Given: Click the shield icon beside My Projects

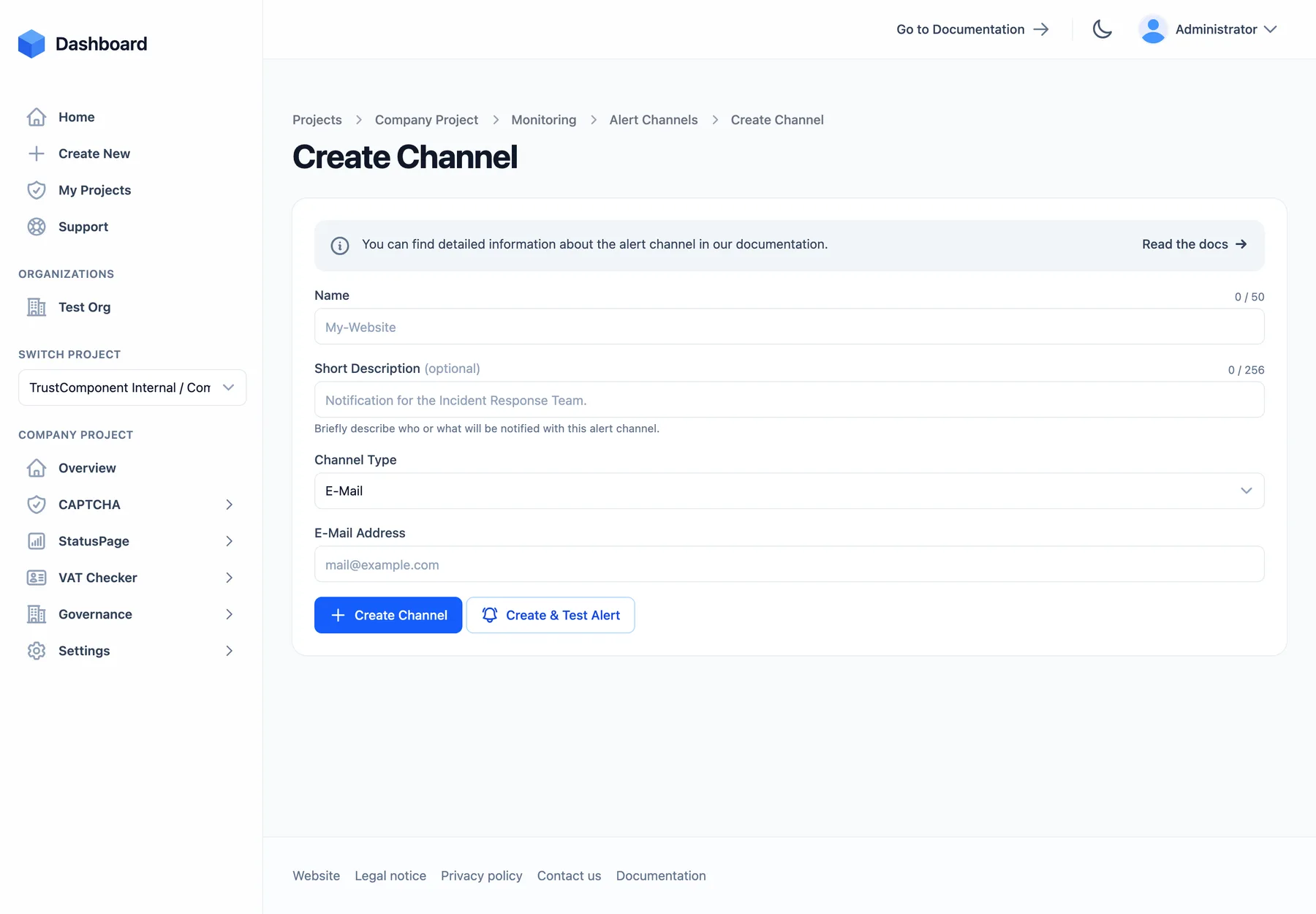Looking at the screenshot, I should click(x=37, y=190).
